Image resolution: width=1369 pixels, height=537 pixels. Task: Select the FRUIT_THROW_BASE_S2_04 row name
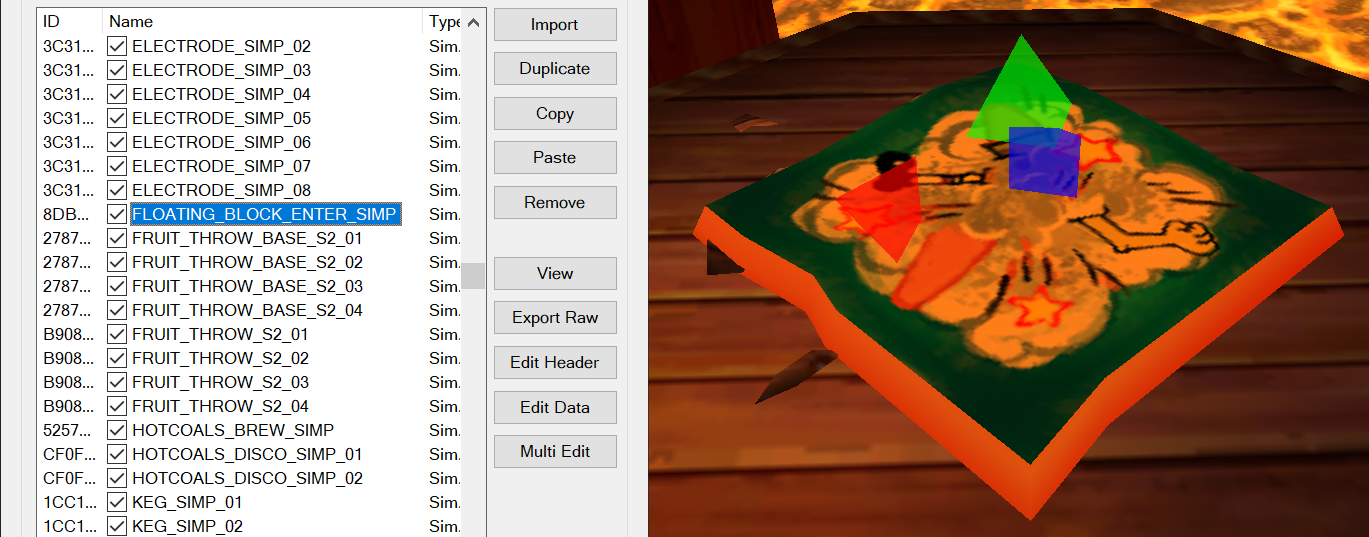(x=247, y=310)
